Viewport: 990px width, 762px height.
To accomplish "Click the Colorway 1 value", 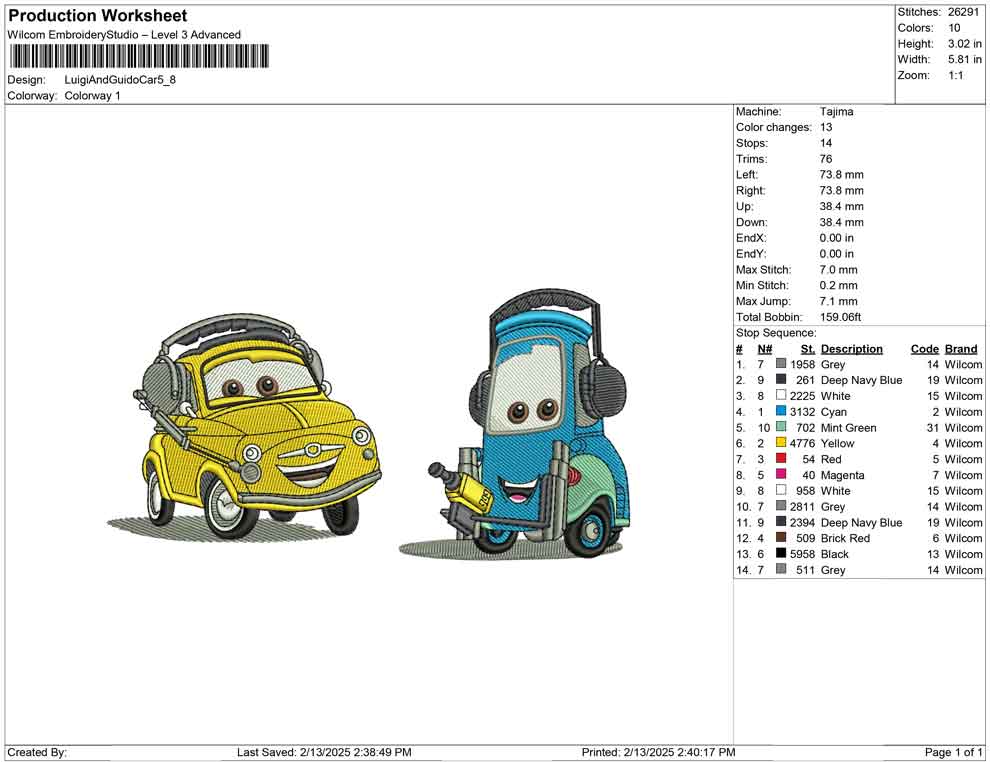I will coord(92,96).
